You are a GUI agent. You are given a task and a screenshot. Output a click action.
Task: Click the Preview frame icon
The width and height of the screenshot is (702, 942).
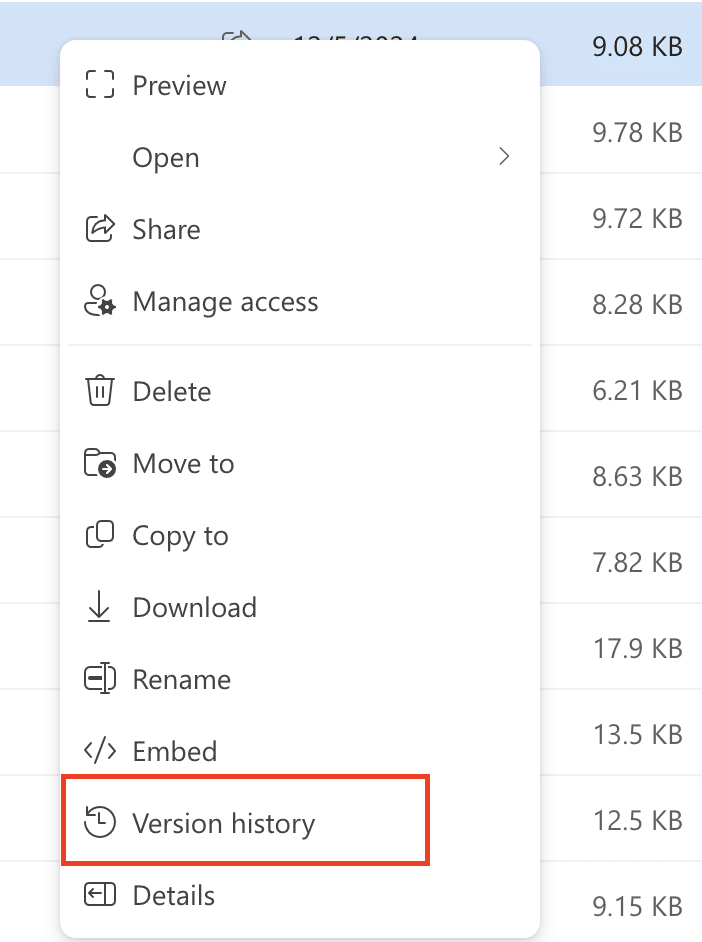click(x=99, y=84)
